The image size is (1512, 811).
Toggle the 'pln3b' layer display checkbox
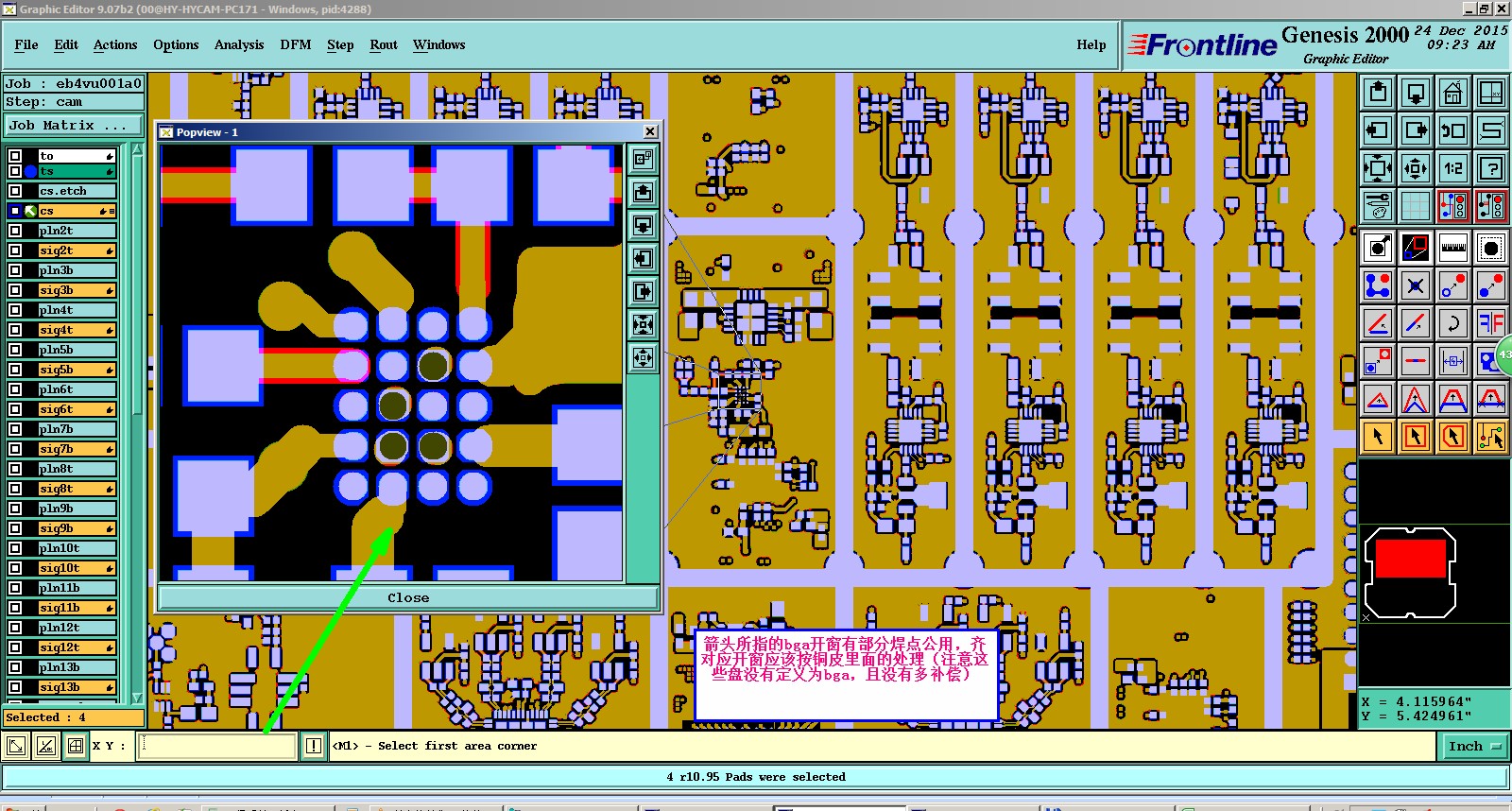15,270
